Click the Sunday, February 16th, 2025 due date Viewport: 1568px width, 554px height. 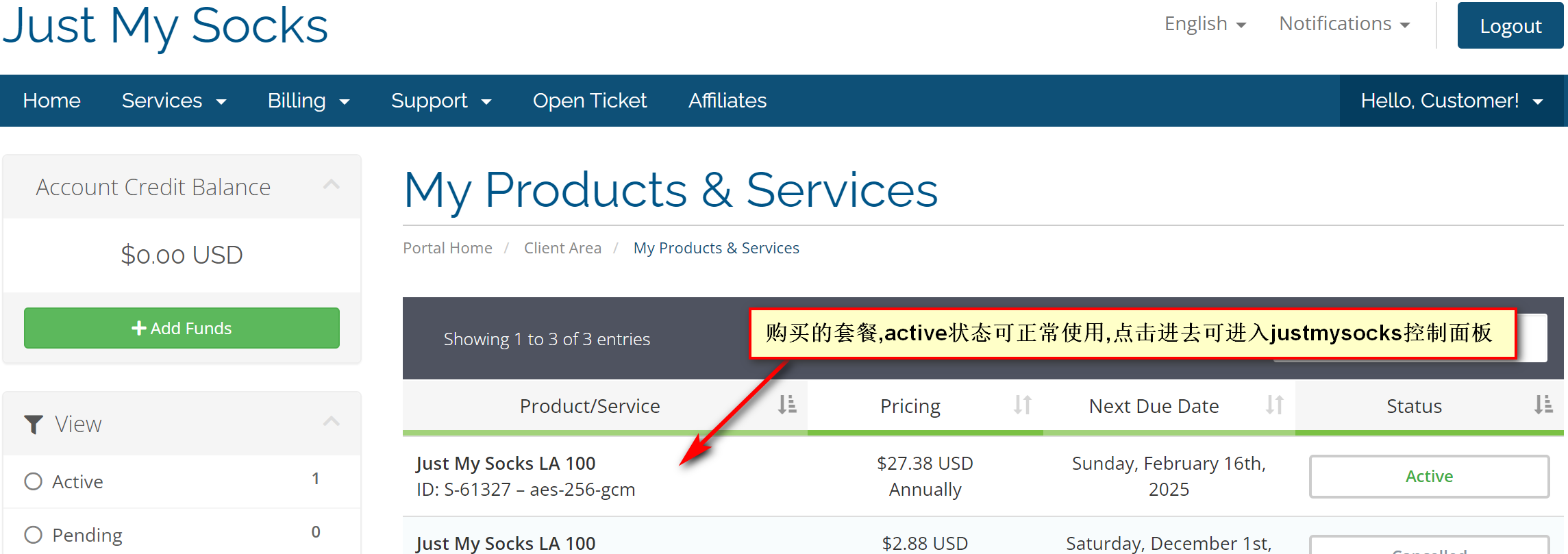pyautogui.click(x=1169, y=477)
